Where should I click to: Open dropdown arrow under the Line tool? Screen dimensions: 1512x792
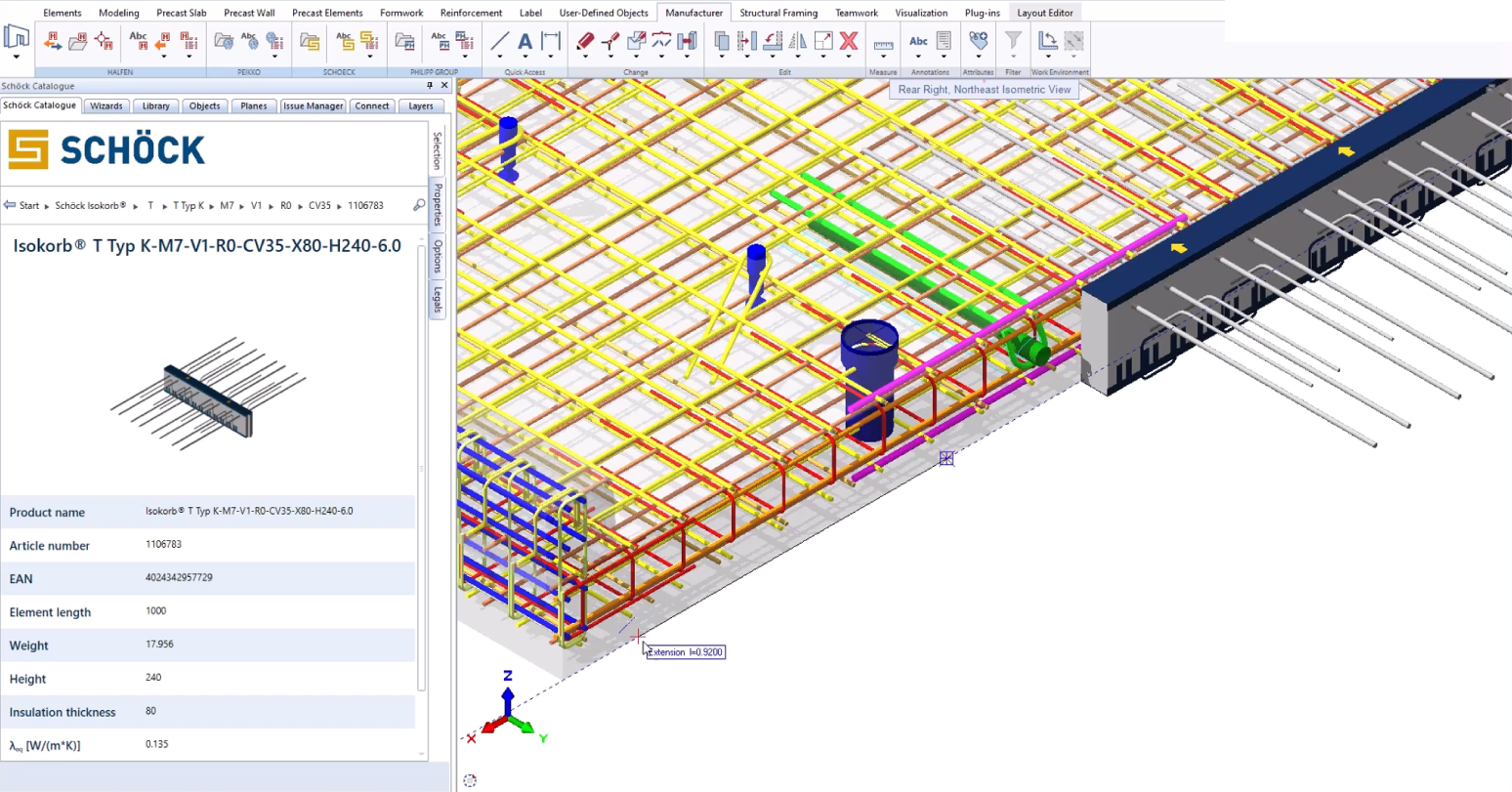[499, 58]
